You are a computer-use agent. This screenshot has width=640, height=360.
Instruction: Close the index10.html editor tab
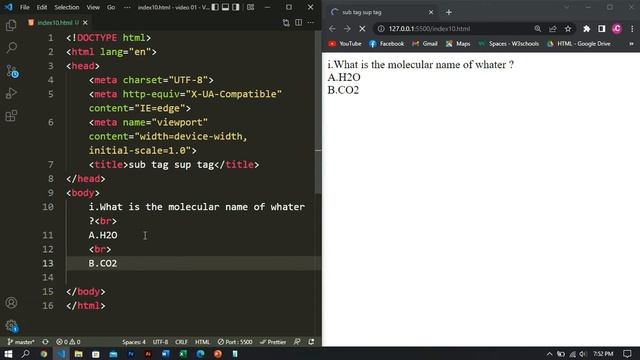tap(85, 23)
